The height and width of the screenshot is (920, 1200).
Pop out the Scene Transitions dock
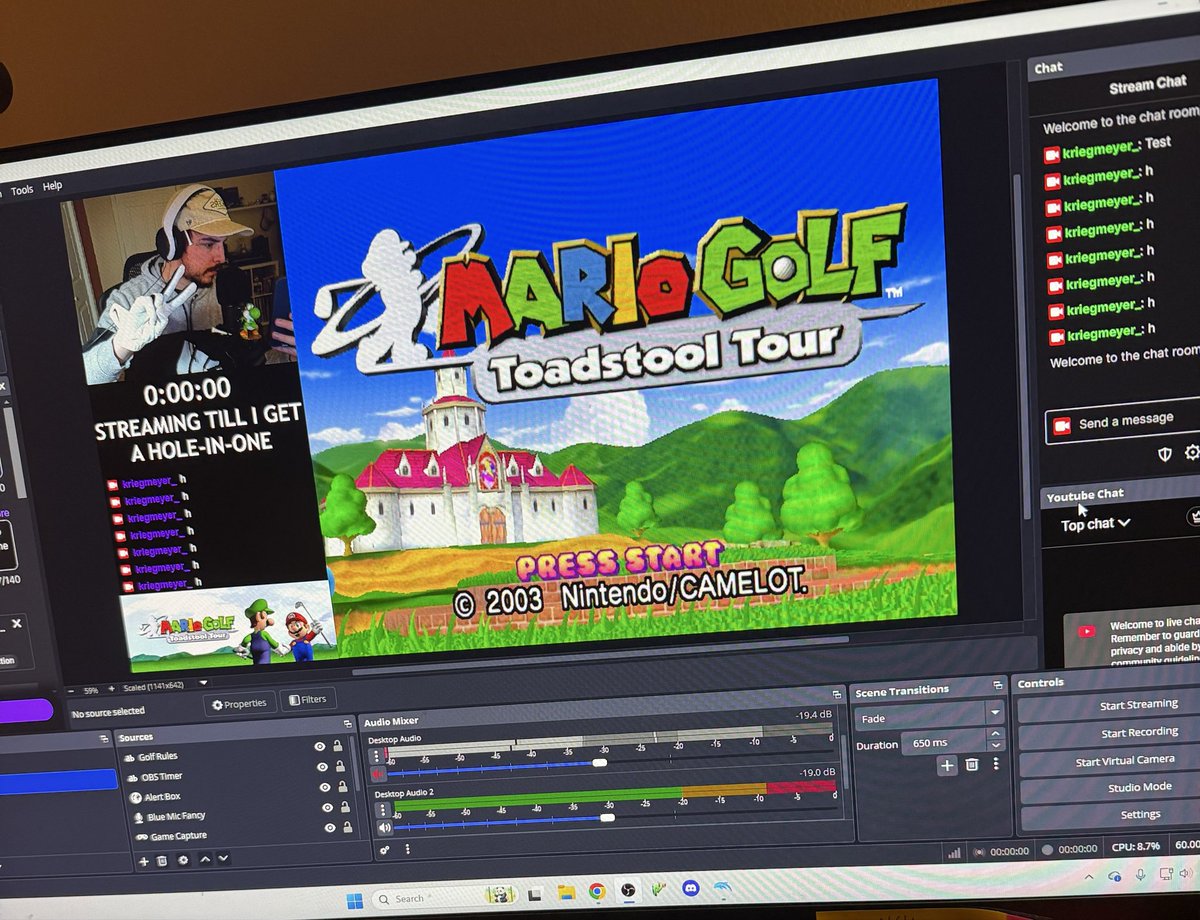click(x=997, y=686)
